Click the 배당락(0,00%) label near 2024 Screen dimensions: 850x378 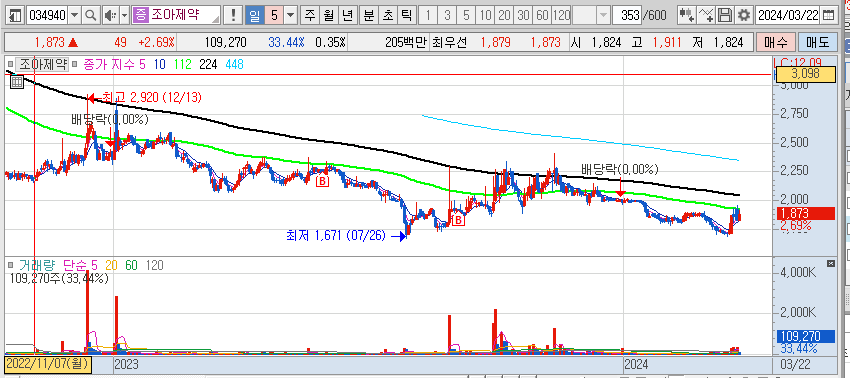(x=620, y=169)
